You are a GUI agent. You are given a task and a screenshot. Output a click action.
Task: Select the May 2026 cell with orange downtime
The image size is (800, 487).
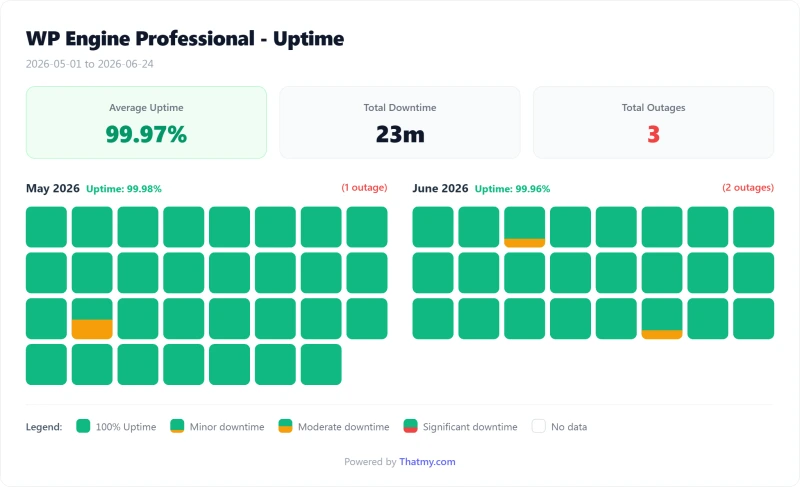92,319
